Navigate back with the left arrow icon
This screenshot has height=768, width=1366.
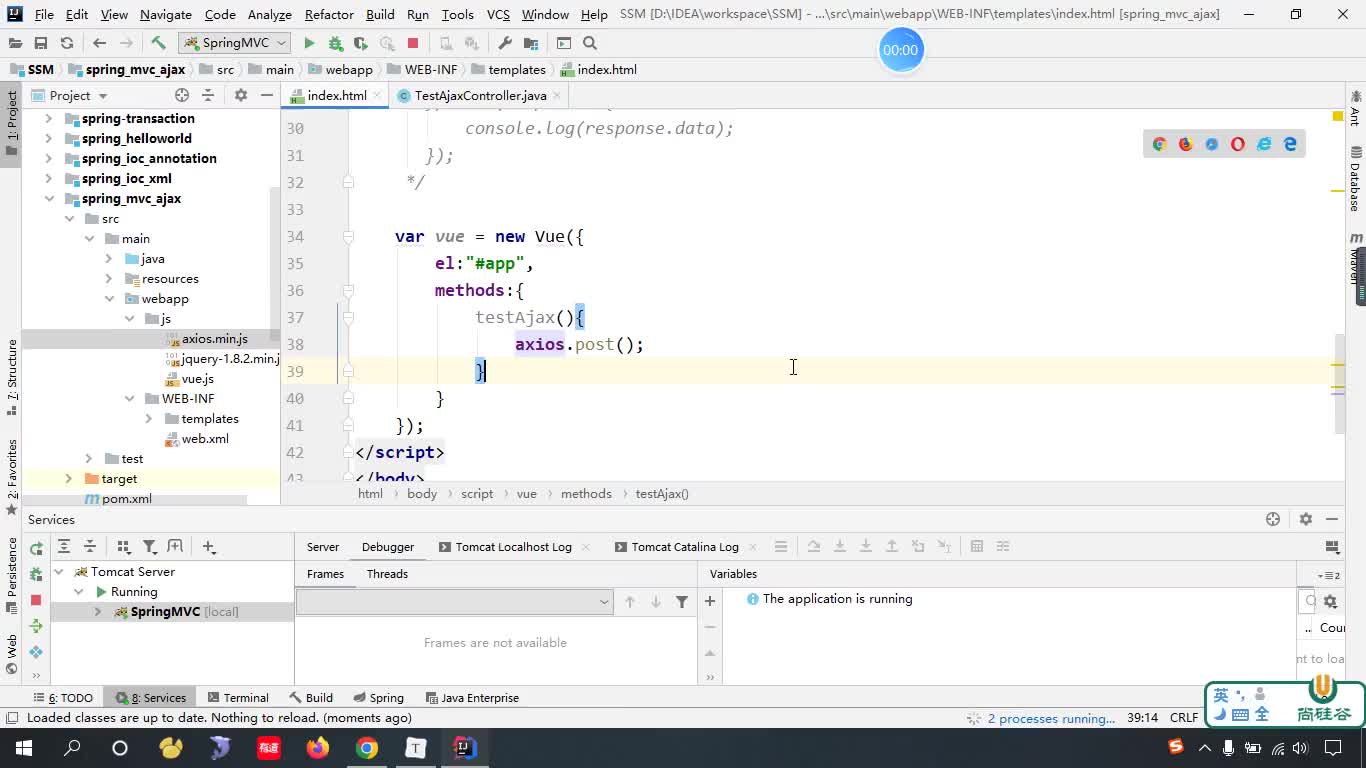tap(99, 43)
